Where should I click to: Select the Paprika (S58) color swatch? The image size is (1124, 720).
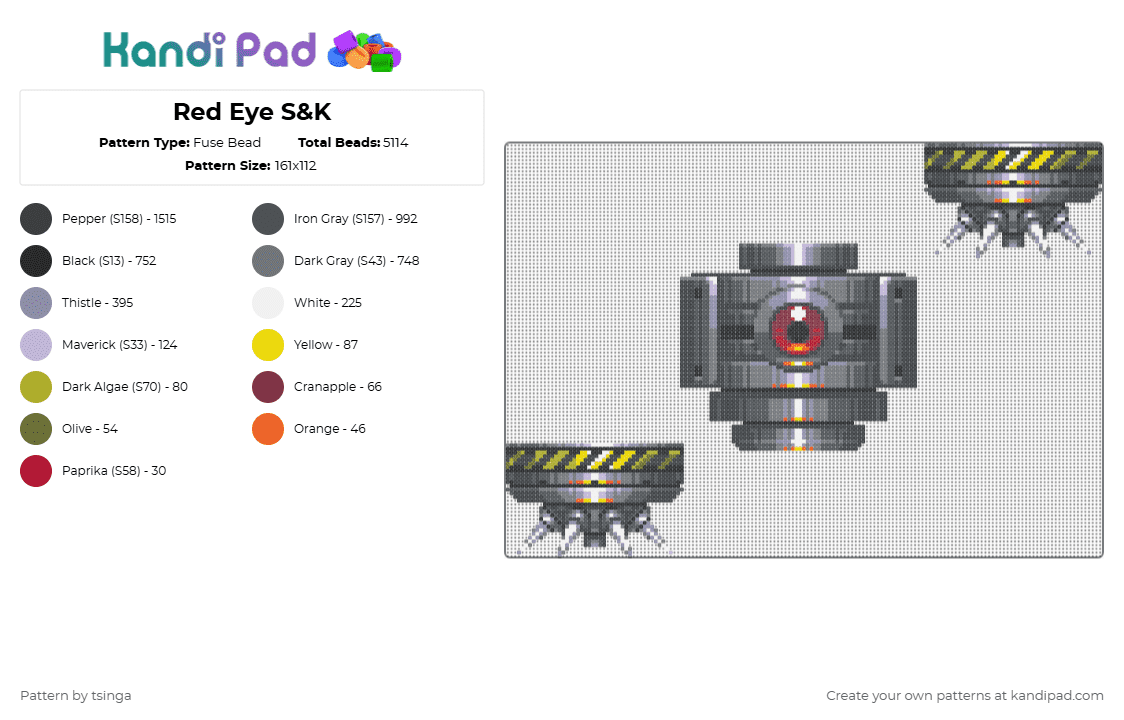pyautogui.click(x=36, y=471)
